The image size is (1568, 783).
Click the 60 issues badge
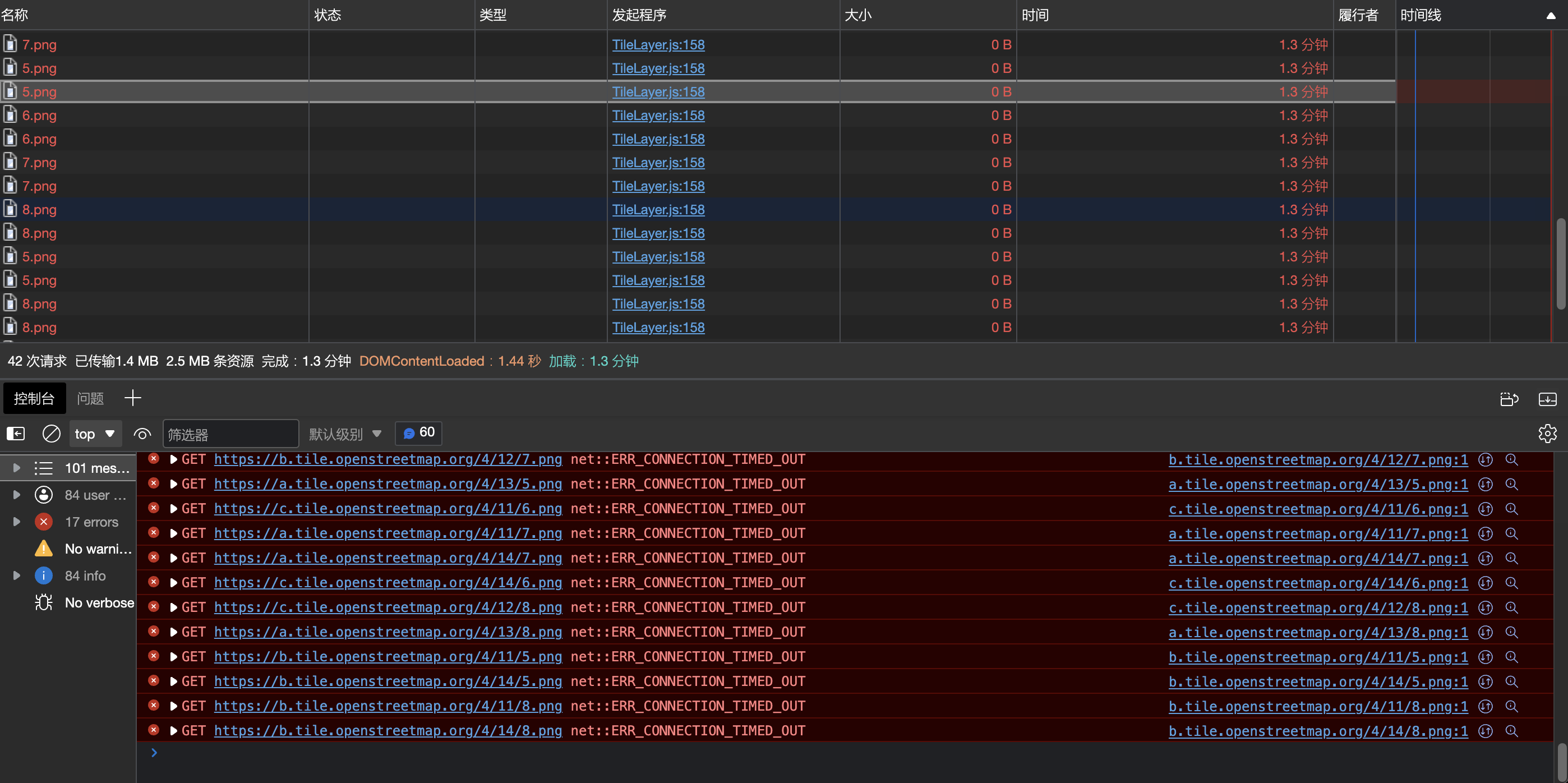click(419, 433)
